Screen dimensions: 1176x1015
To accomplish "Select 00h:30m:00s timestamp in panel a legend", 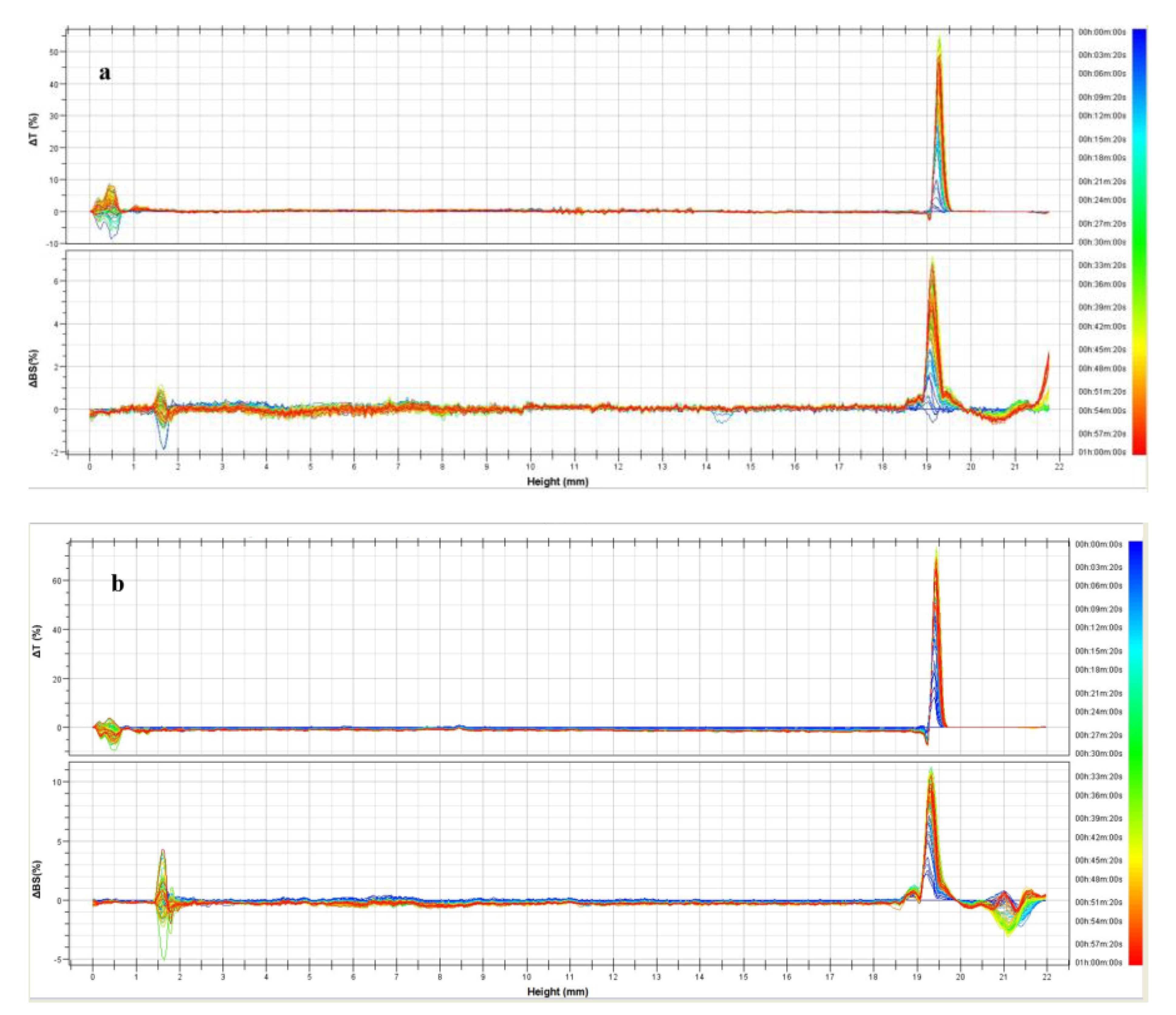I will pos(1102,242).
